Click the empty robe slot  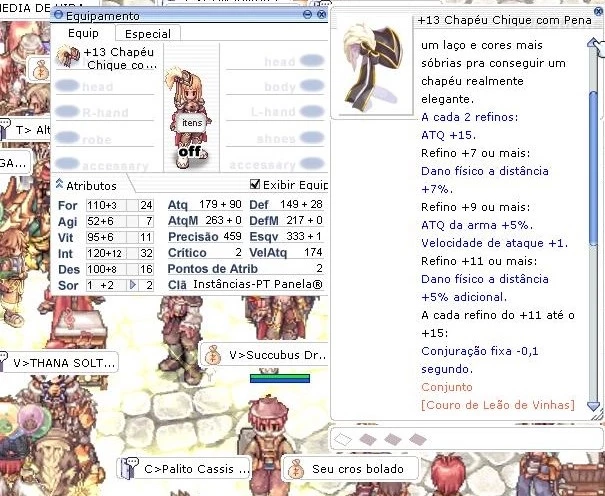[x=105, y=138]
